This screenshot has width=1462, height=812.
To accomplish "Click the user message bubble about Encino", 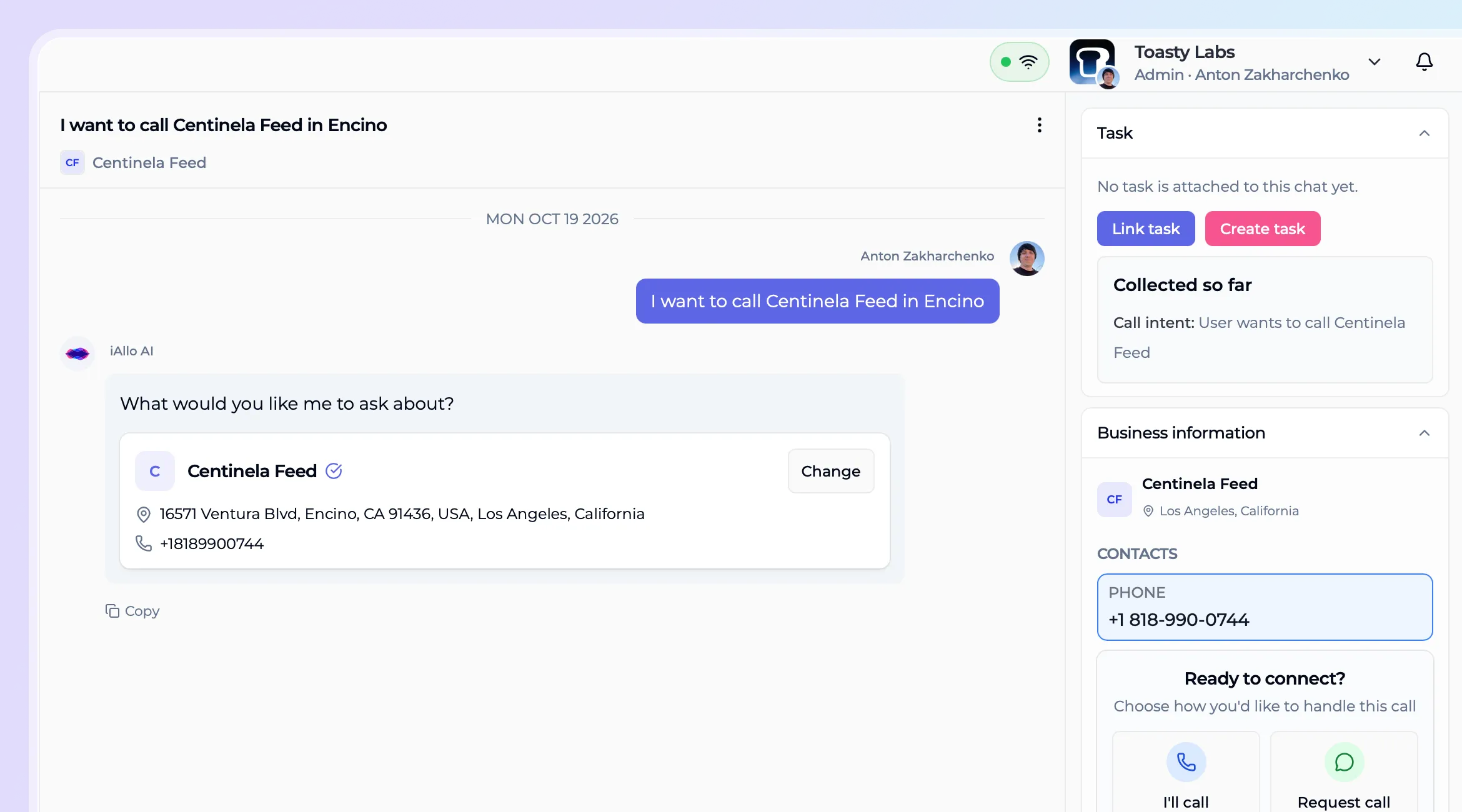I will (x=817, y=301).
